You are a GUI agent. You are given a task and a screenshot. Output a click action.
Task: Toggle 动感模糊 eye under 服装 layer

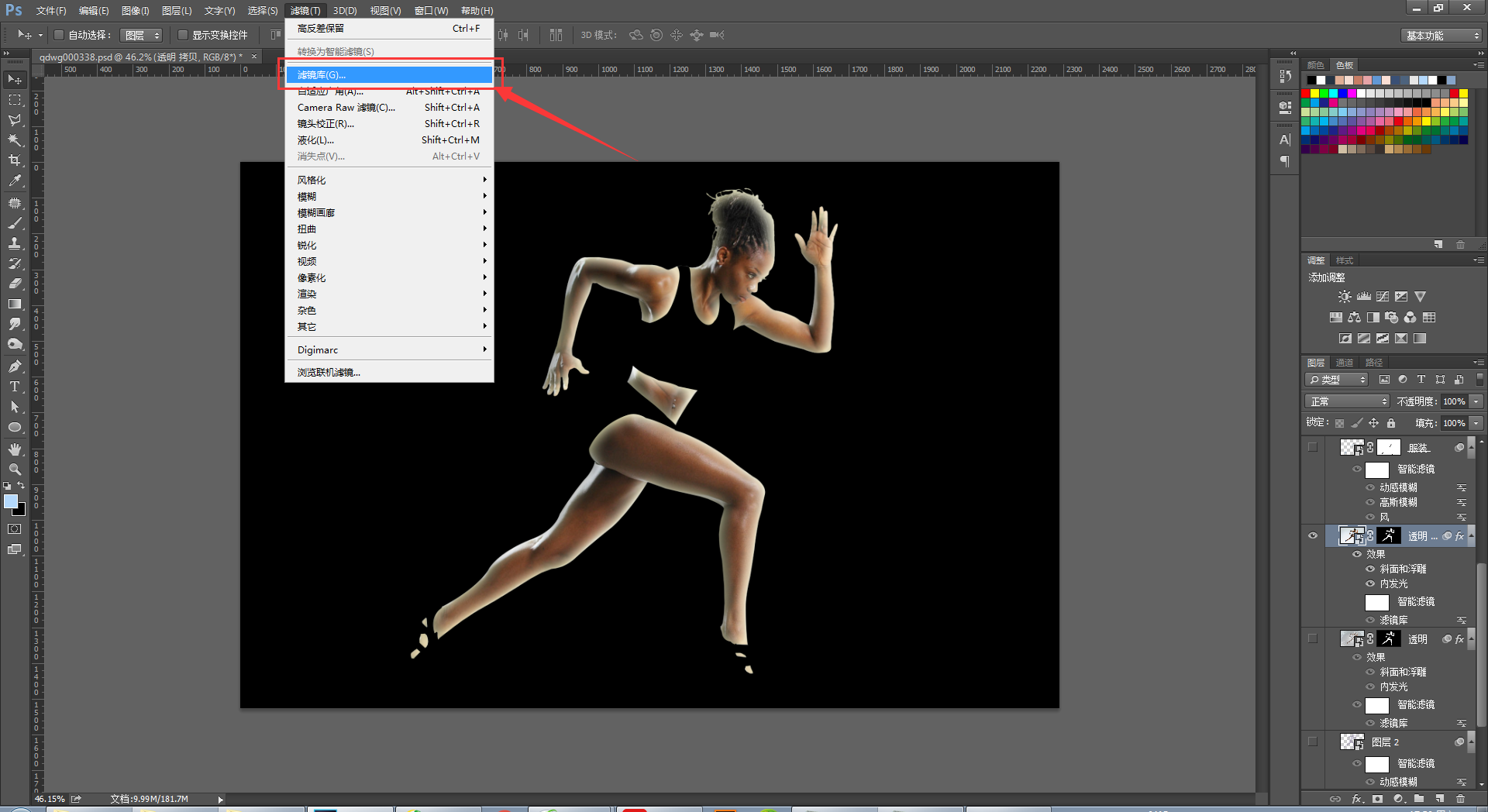1370,487
